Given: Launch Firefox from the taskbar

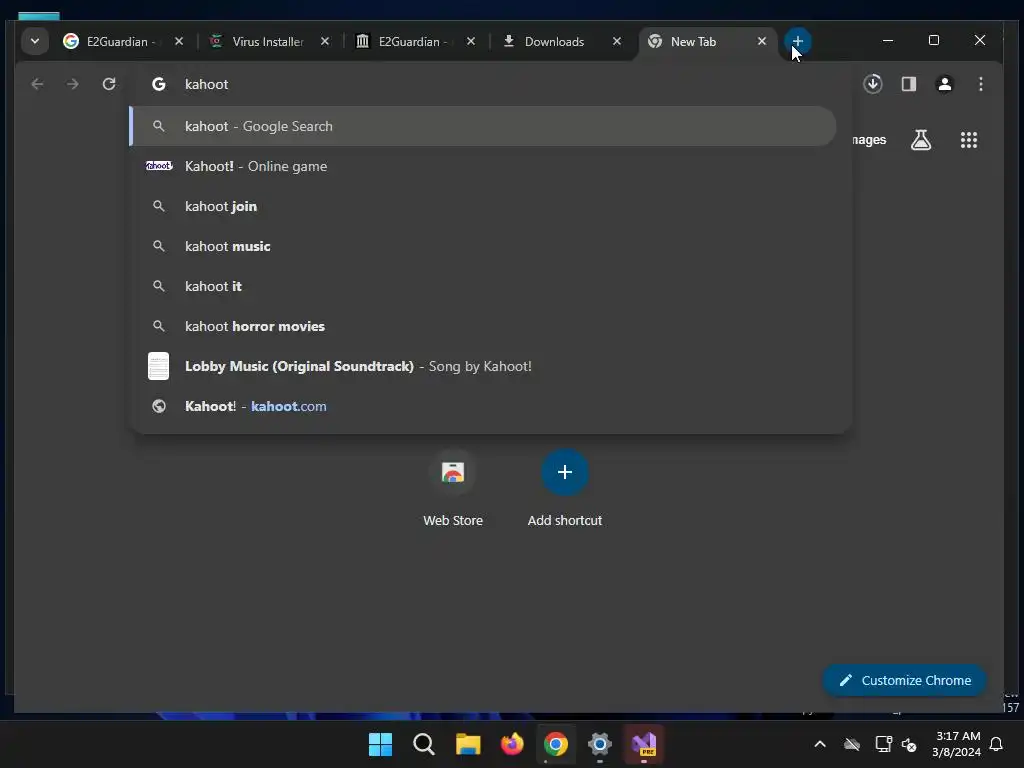Looking at the screenshot, I should point(512,744).
